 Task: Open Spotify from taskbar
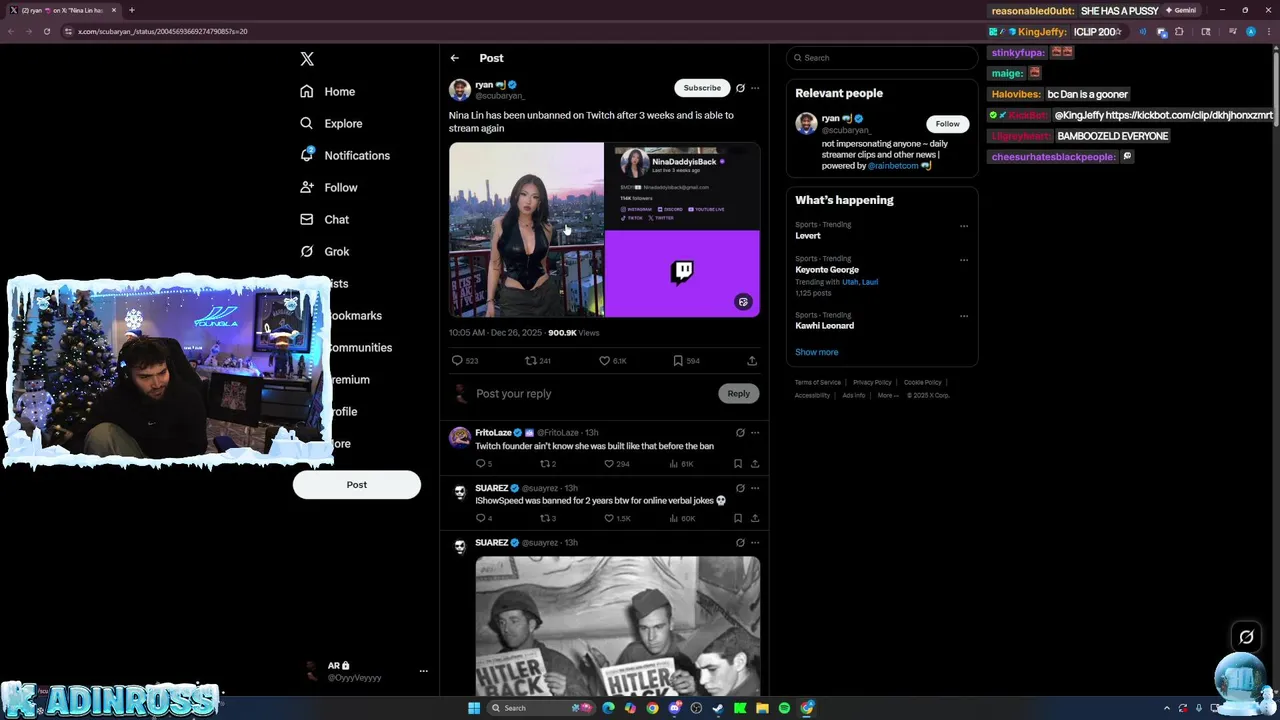pyautogui.click(x=784, y=708)
